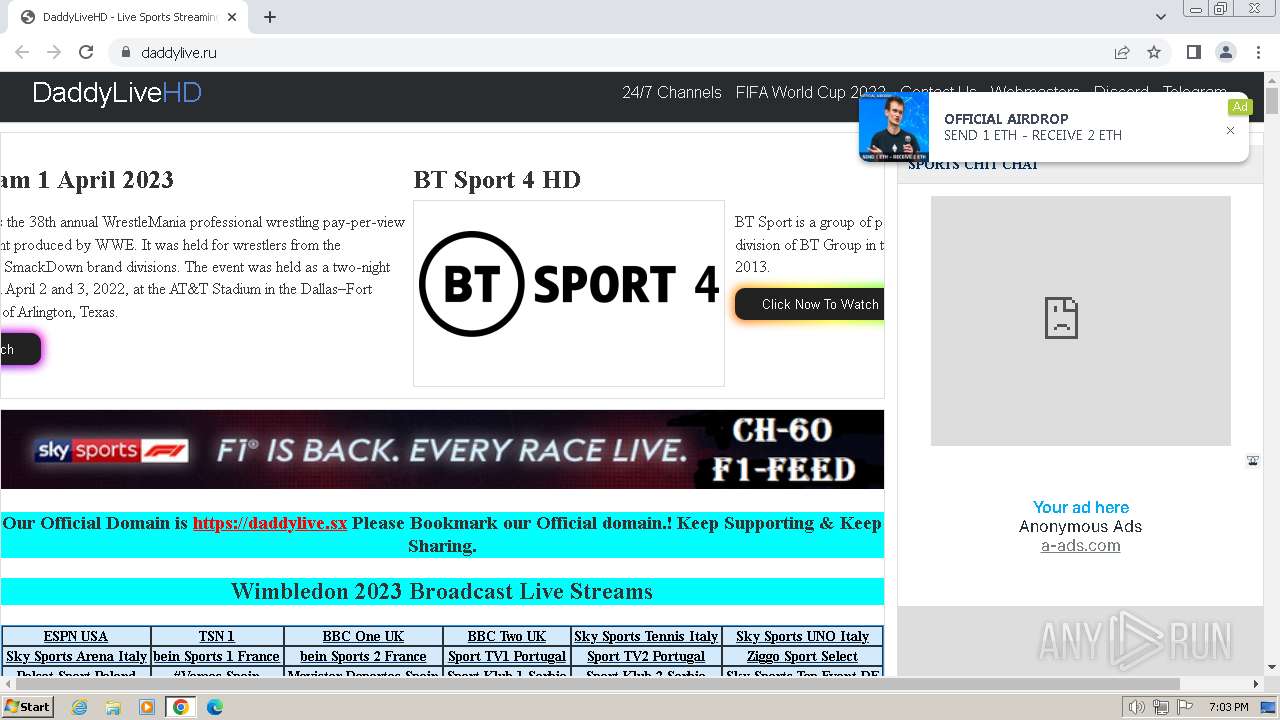Open File Explorer from the taskbar
Image resolution: width=1280 pixels, height=720 pixels.
[113, 707]
